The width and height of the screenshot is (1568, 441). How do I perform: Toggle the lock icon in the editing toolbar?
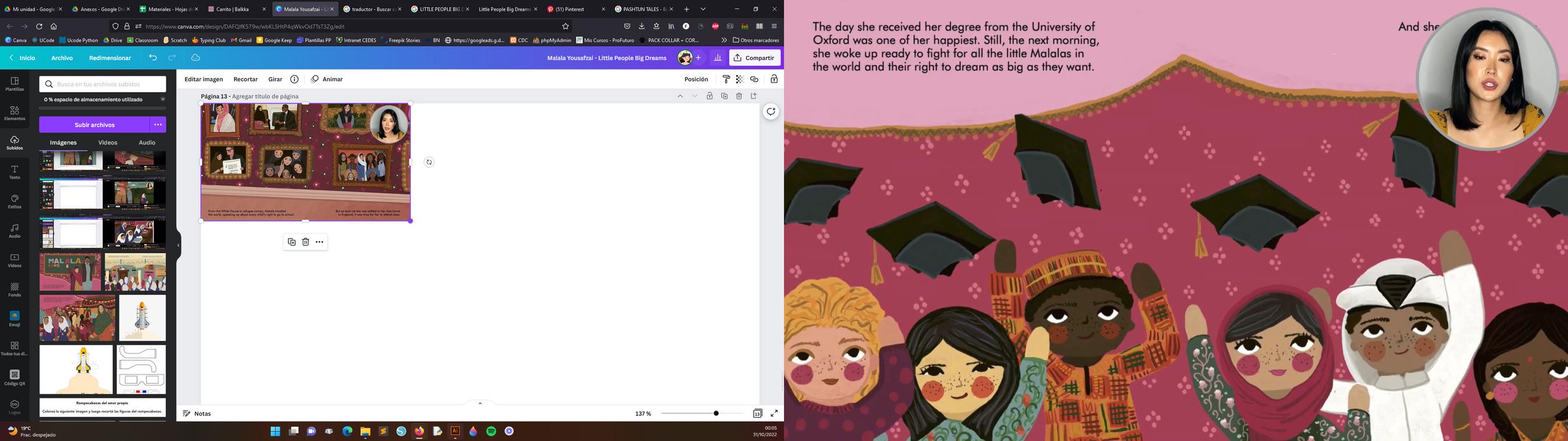(774, 79)
